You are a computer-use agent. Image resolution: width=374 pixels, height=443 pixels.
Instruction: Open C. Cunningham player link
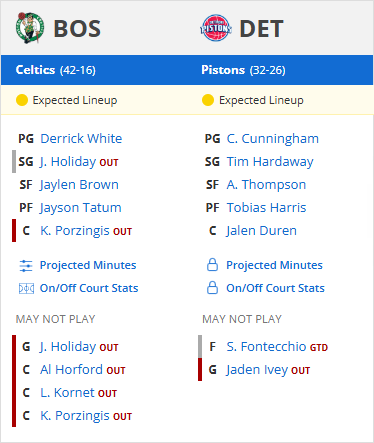273,139
